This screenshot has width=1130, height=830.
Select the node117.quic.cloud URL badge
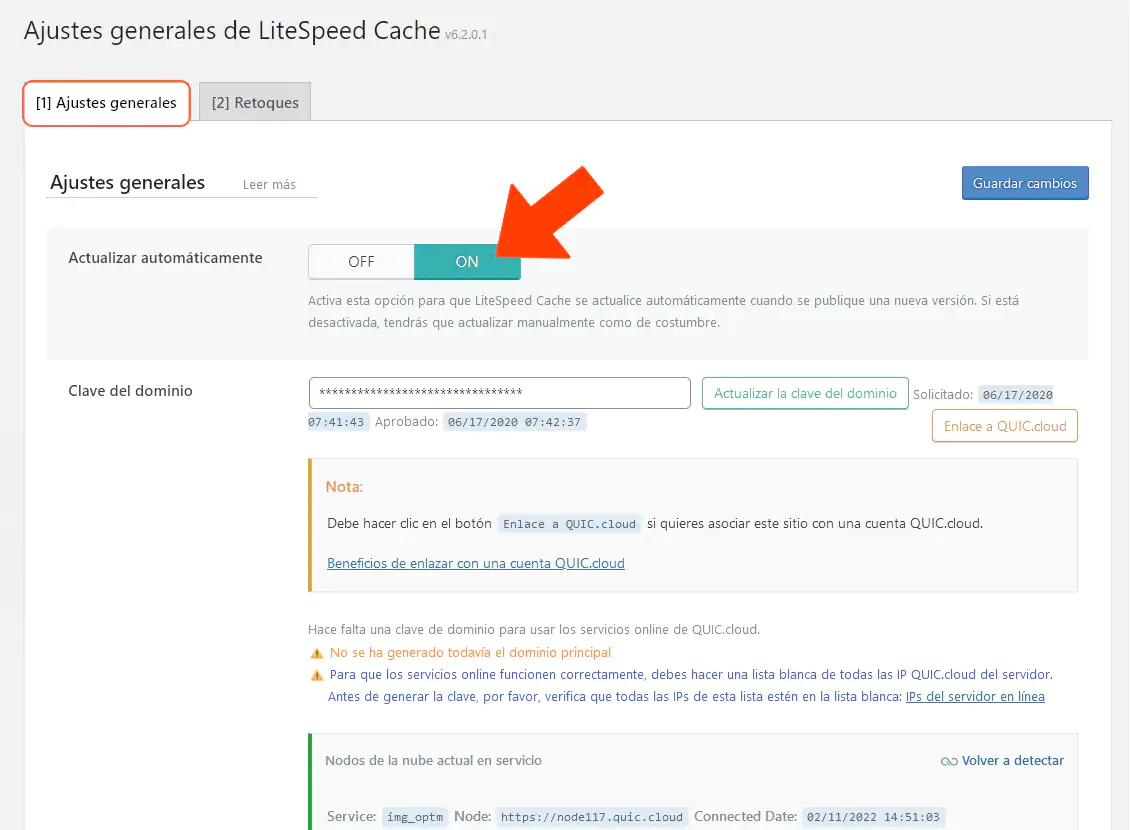click(591, 817)
